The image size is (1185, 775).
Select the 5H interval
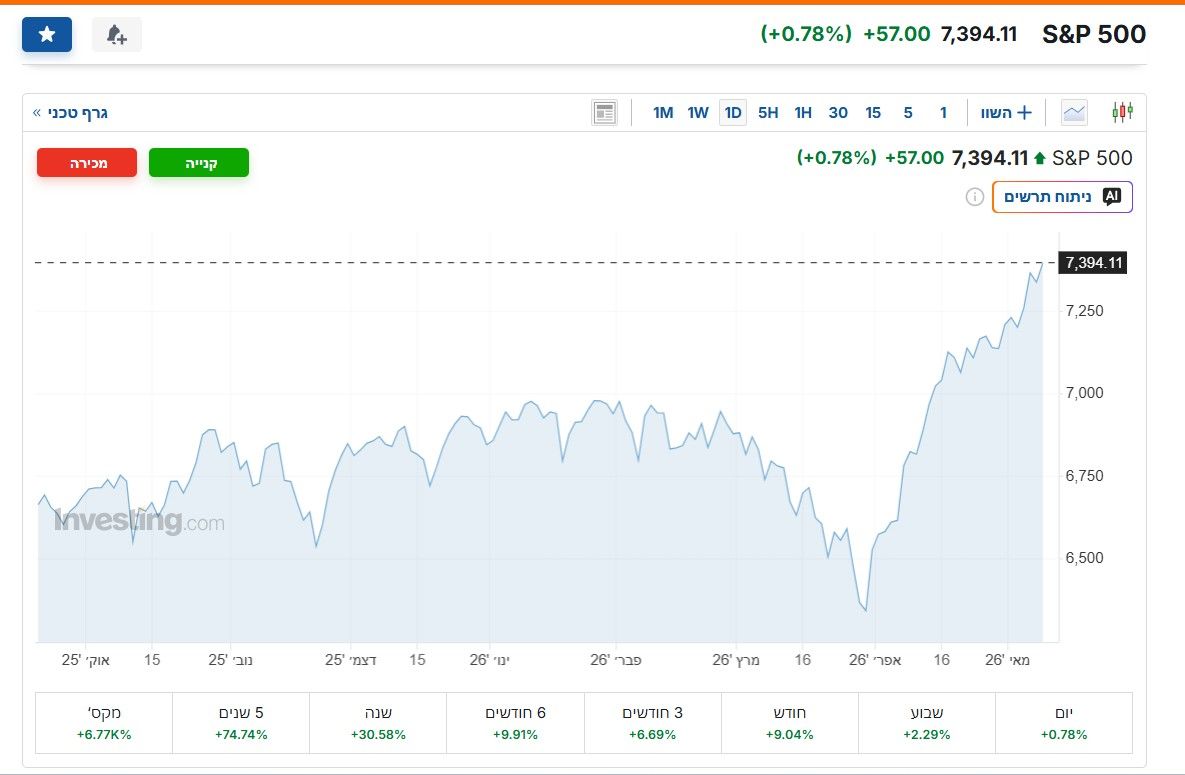(x=768, y=113)
